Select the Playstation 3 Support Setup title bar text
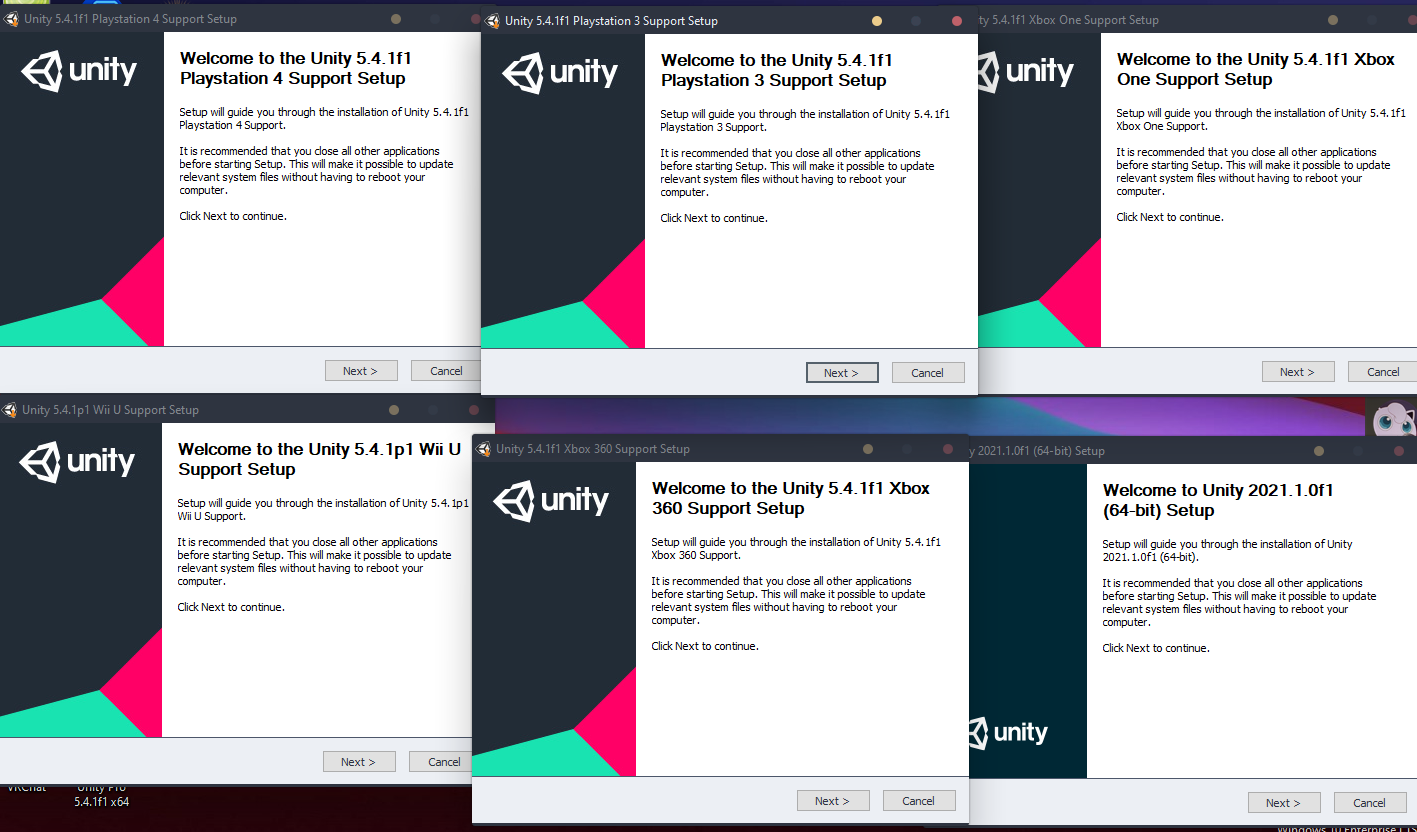Viewport: 1417px width, 832px height. (612, 21)
